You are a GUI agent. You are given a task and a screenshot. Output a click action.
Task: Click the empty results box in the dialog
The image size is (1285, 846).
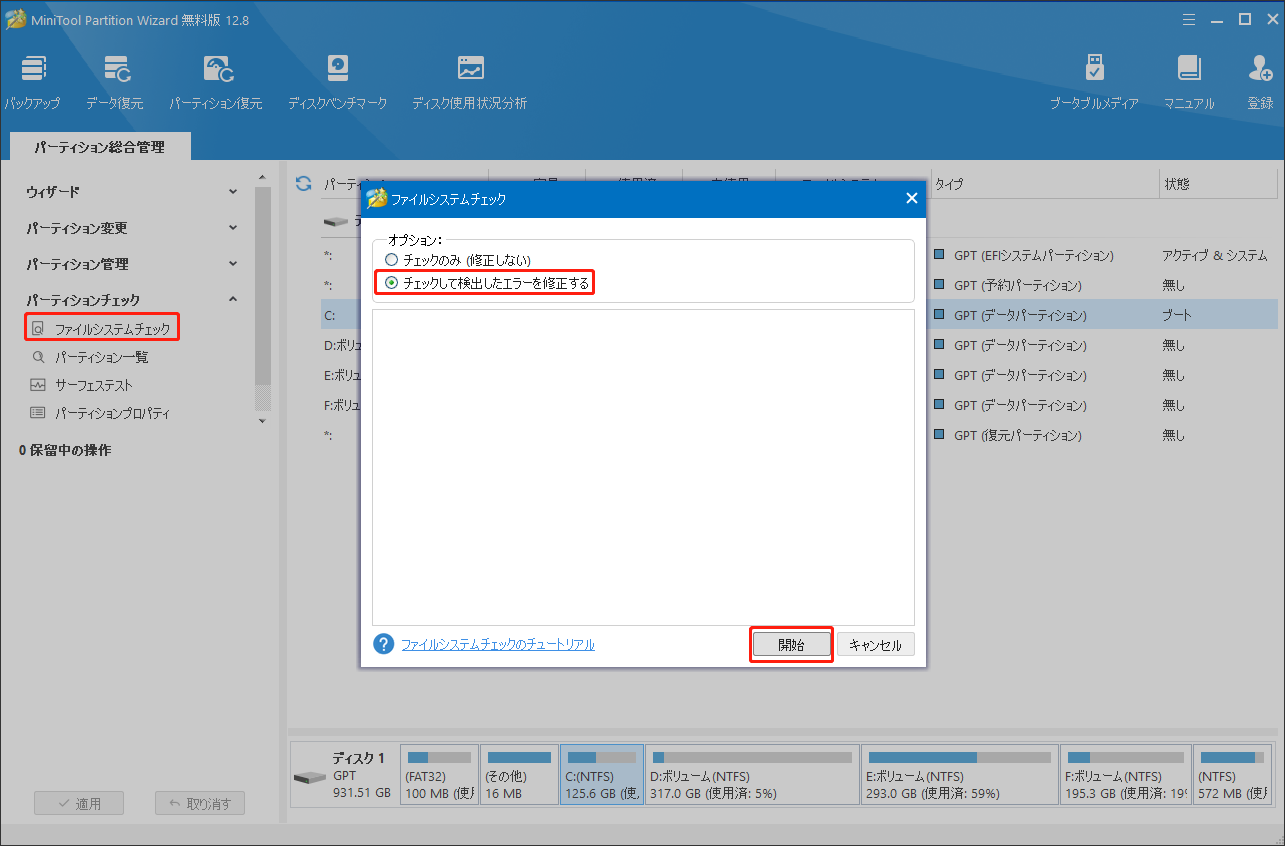click(x=643, y=467)
